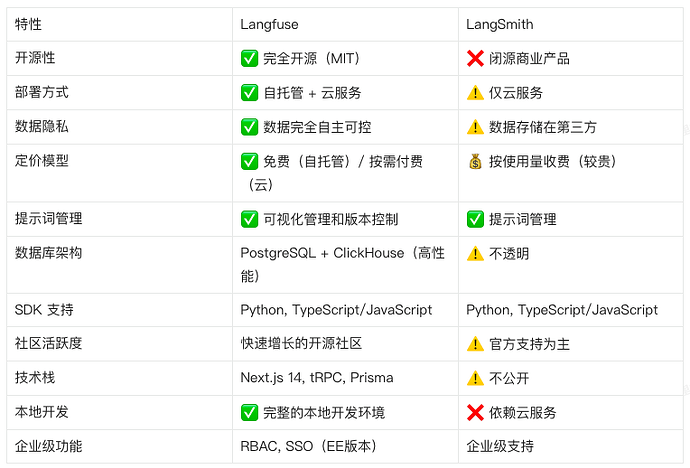Viewport: 690px width, 468px height.
Task: Click the red cross beside 闭源商业产品
Action: pyautogui.click(x=475, y=58)
